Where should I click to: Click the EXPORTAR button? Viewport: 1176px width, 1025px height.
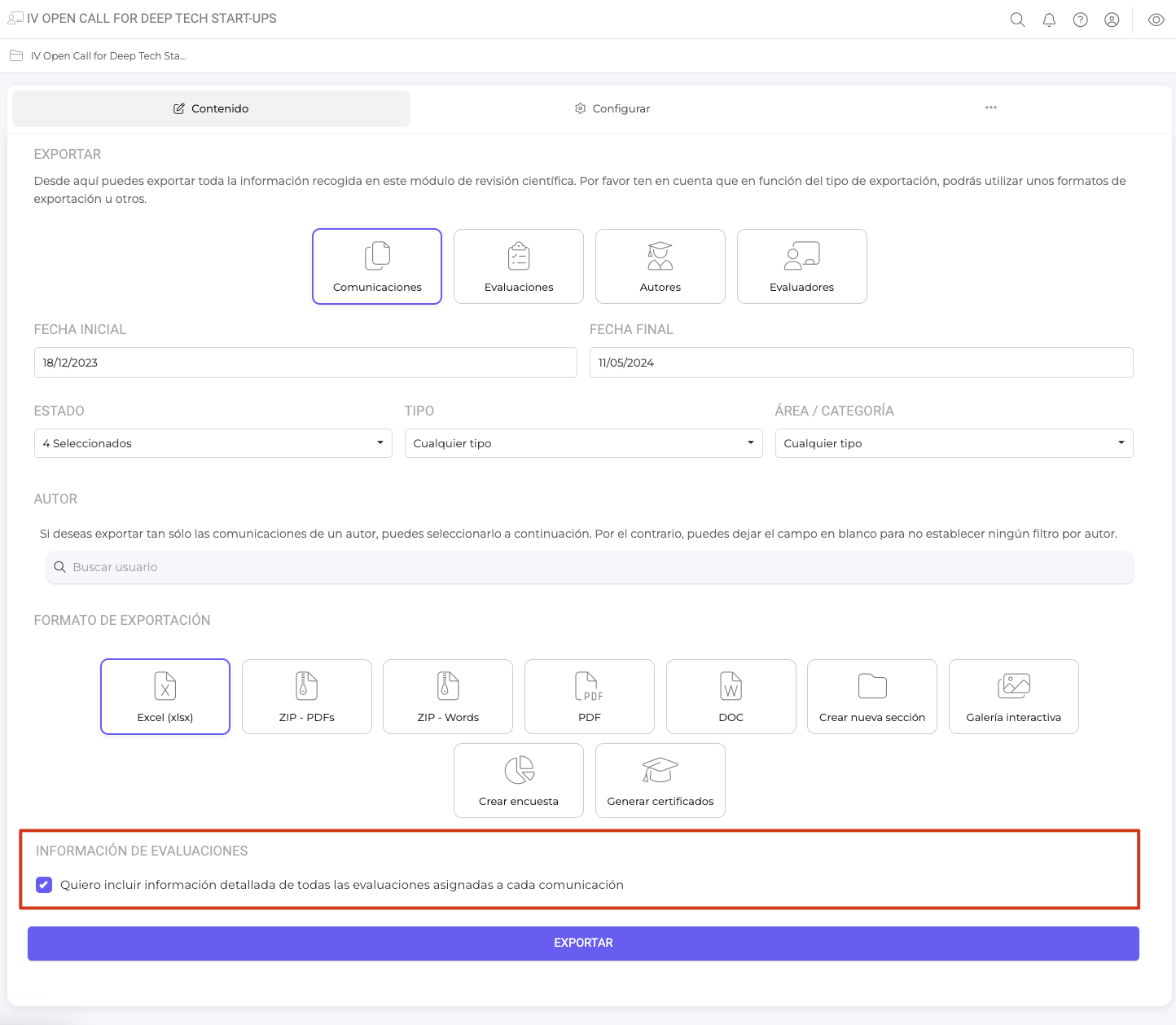(x=583, y=943)
